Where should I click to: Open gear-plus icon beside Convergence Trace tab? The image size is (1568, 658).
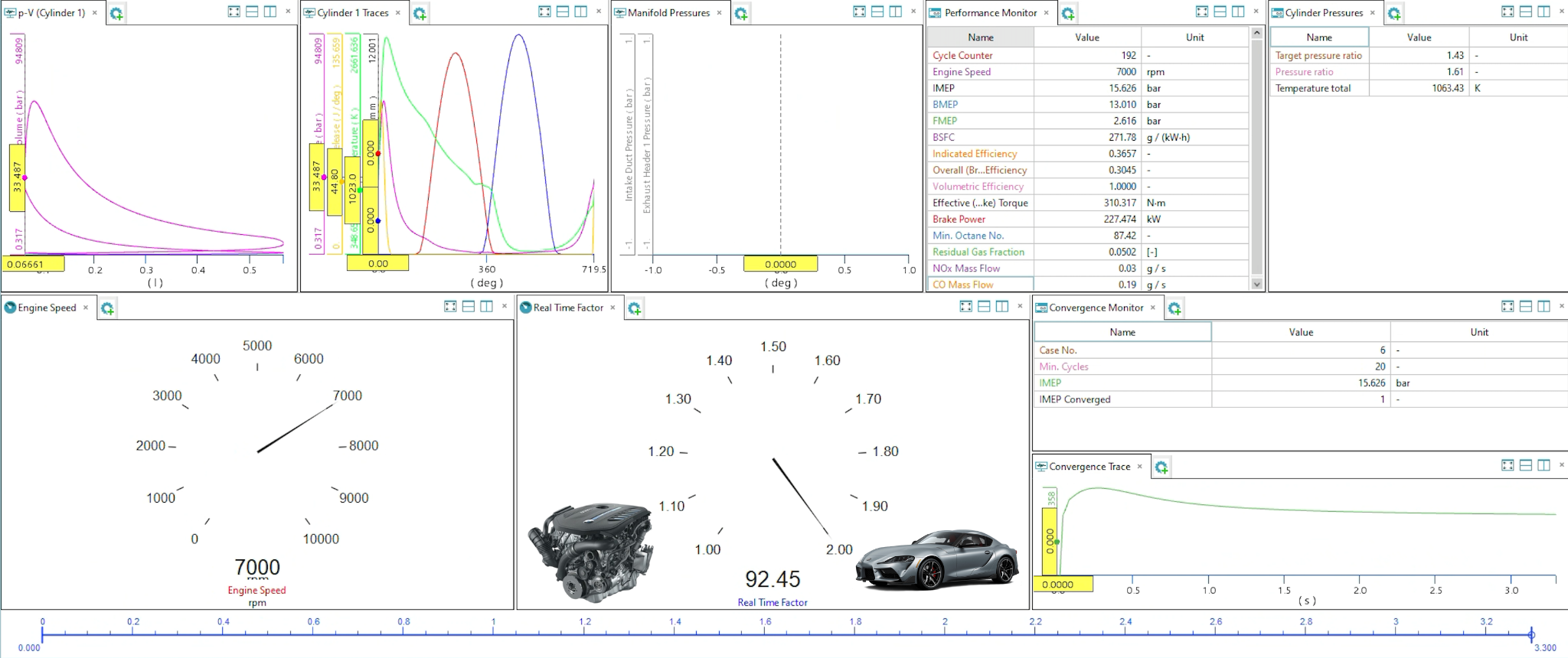pyautogui.click(x=1161, y=467)
